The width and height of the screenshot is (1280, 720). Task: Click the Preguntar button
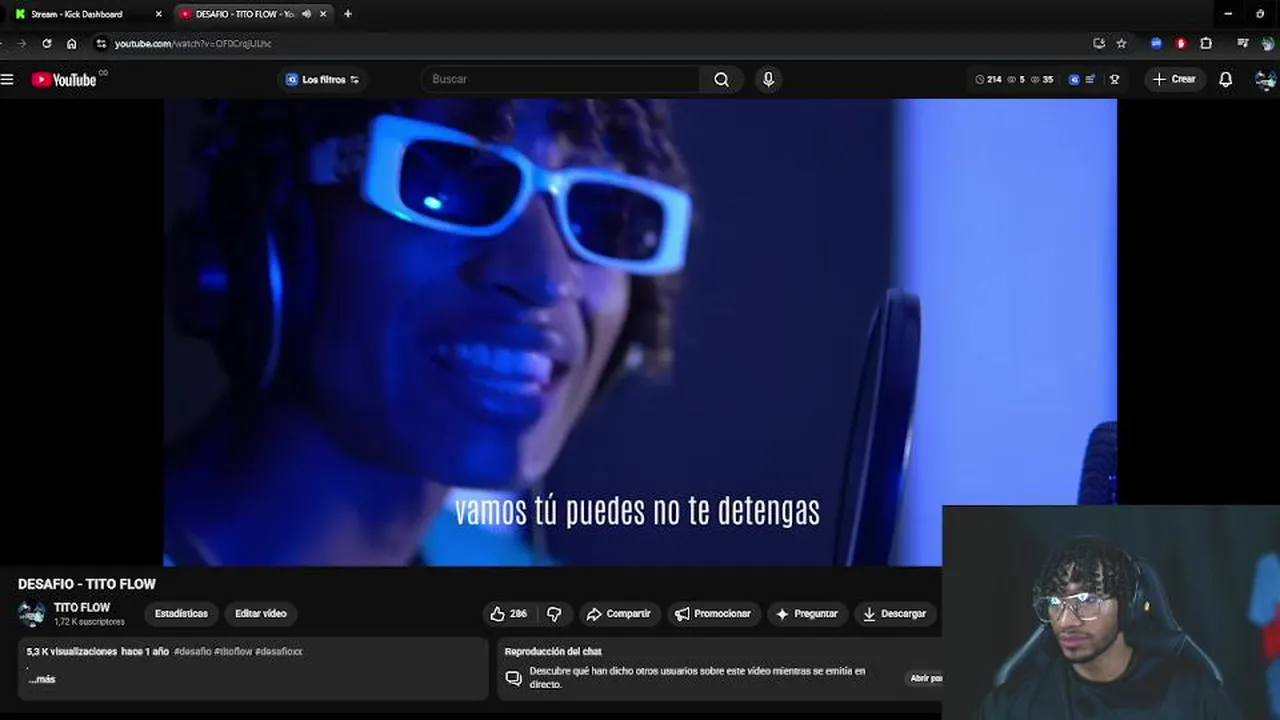(x=807, y=614)
